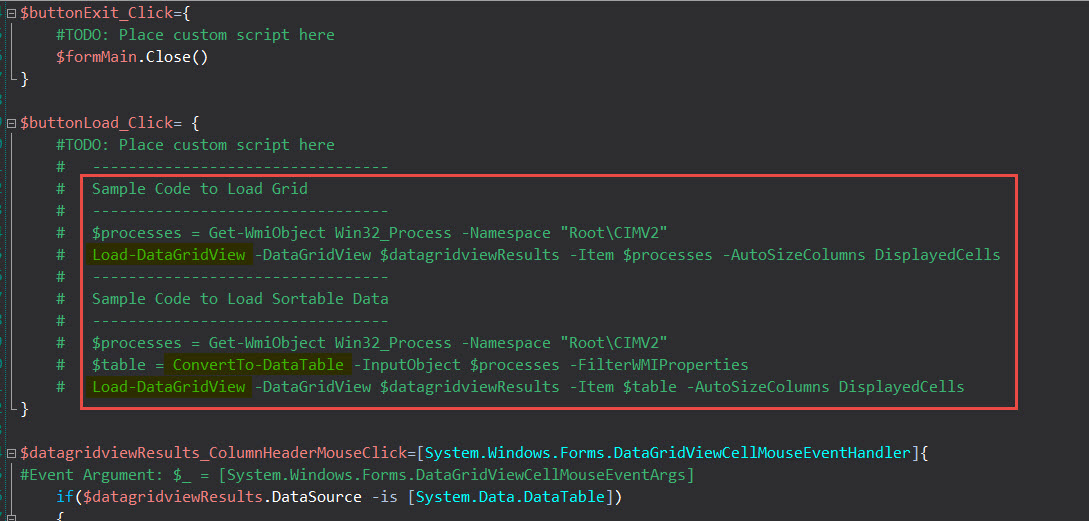Click the TODO comment inside $buttonLoad_Click

pyautogui.click(x=195, y=145)
